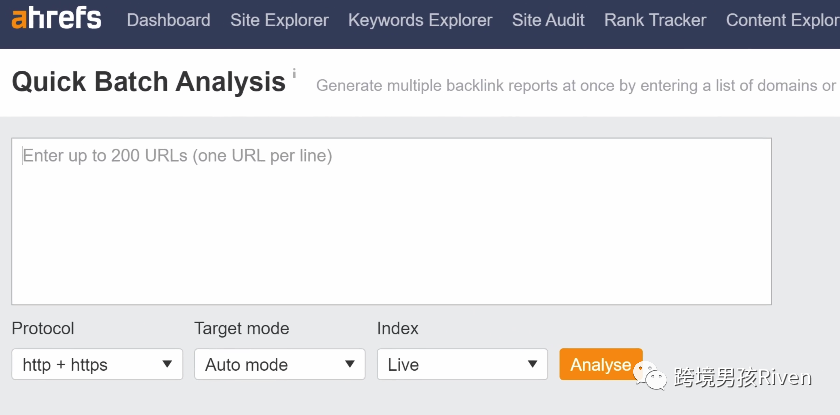The image size is (840, 415).
Task: Open the Dashboard menu item
Action: click(x=168, y=20)
